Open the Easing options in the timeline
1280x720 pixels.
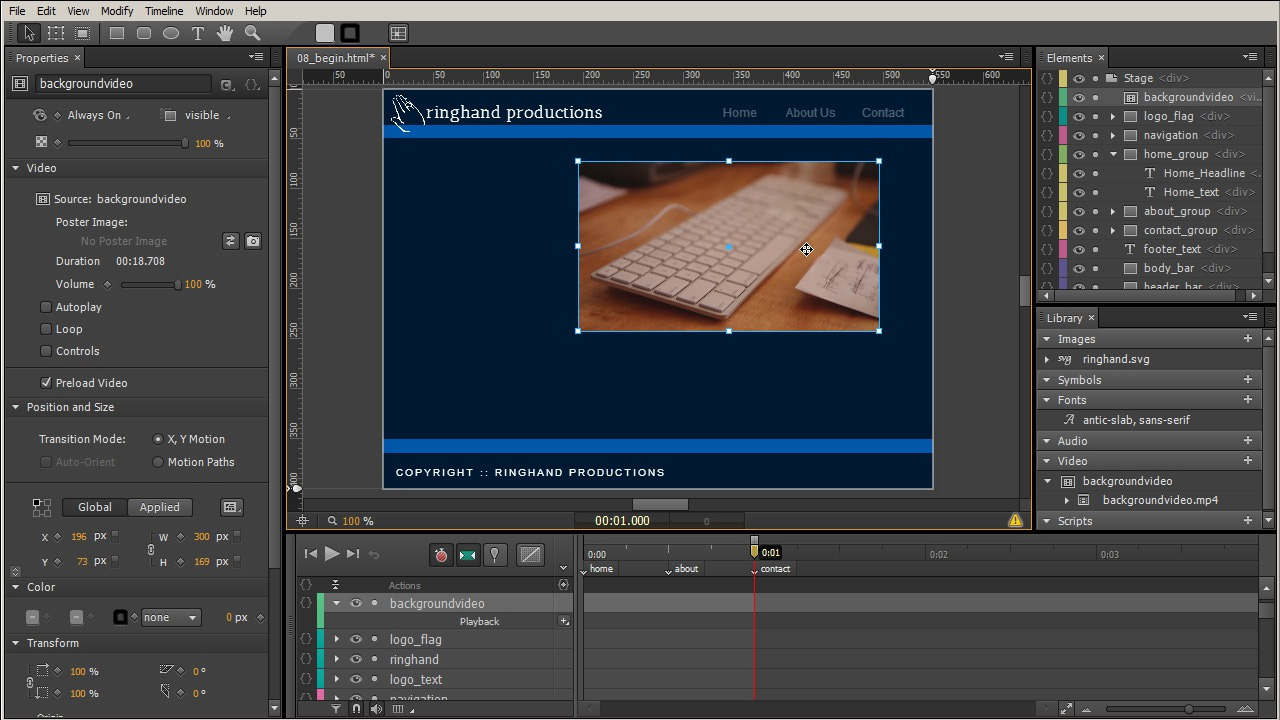coord(530,554)
